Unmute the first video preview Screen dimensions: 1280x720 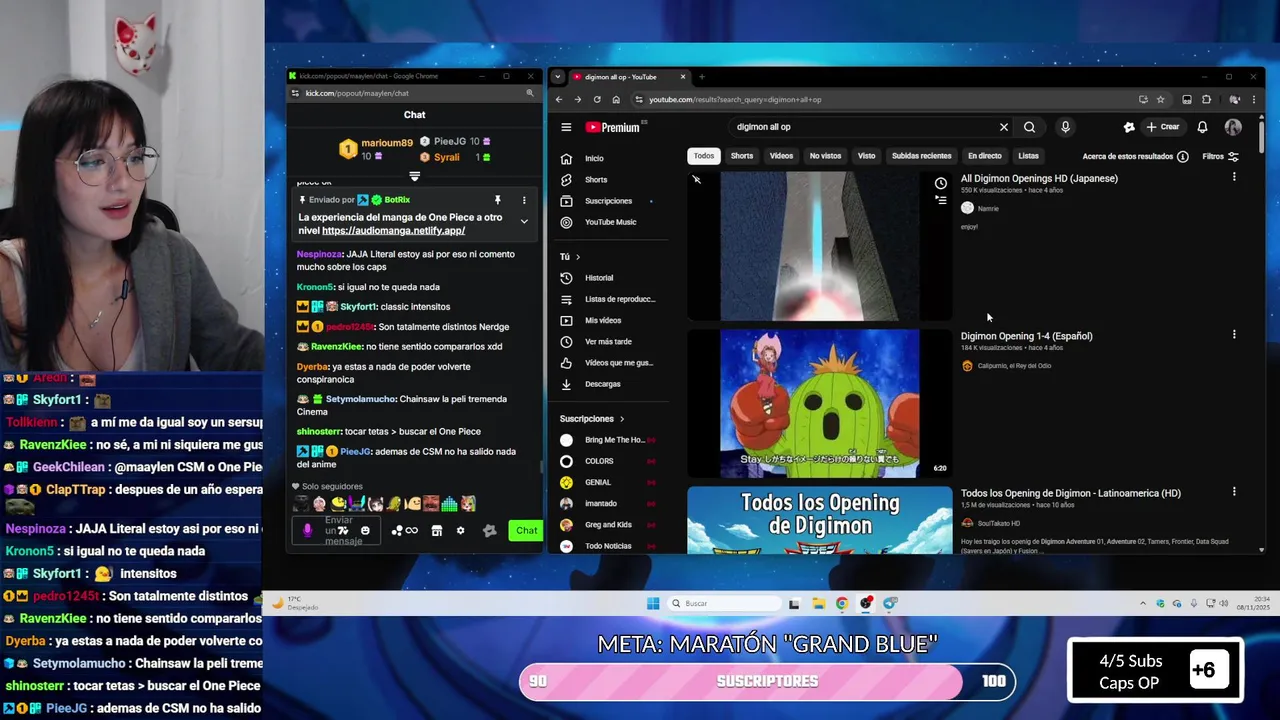click(697, 180)
